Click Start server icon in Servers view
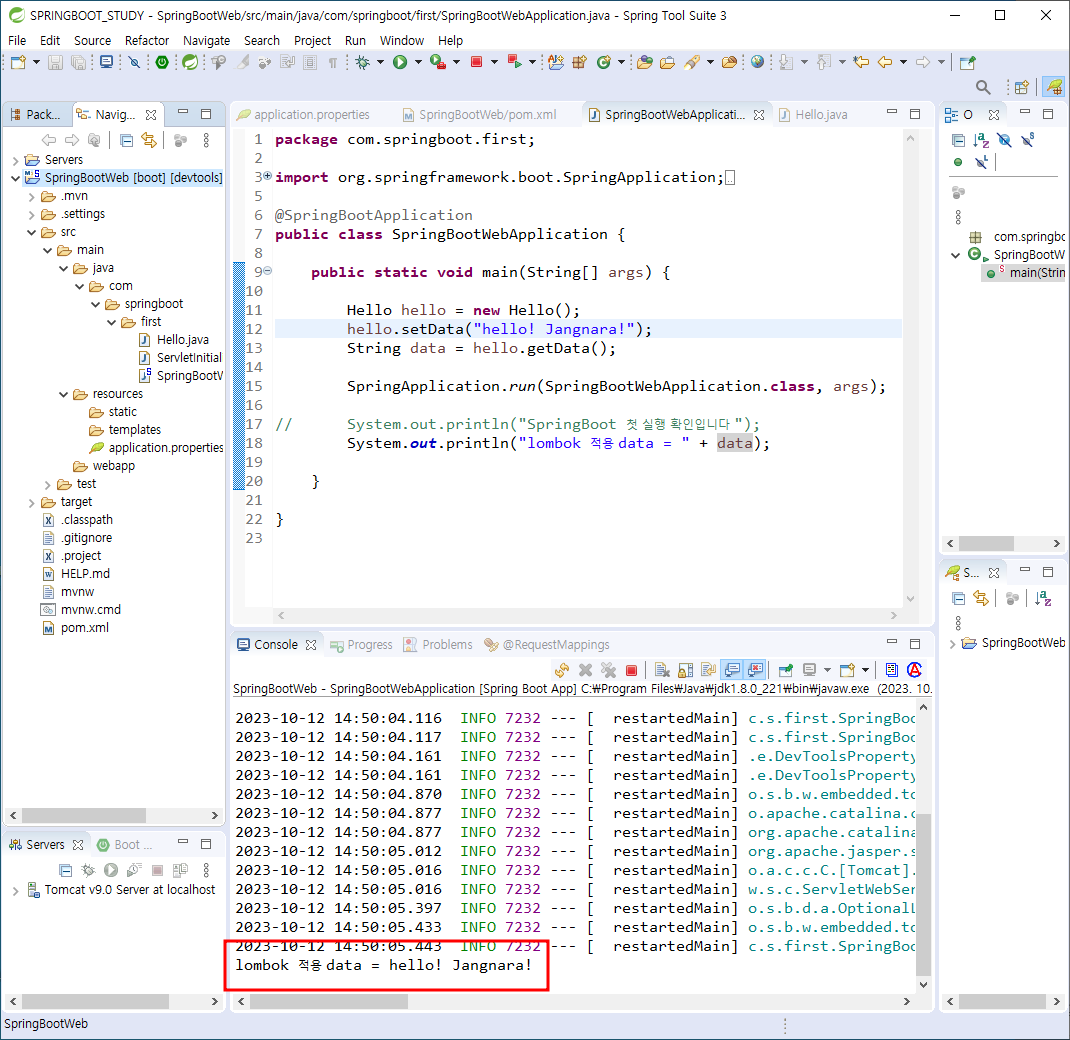The height and width of the screenshot is (1040, 1070). coord(111,870)
